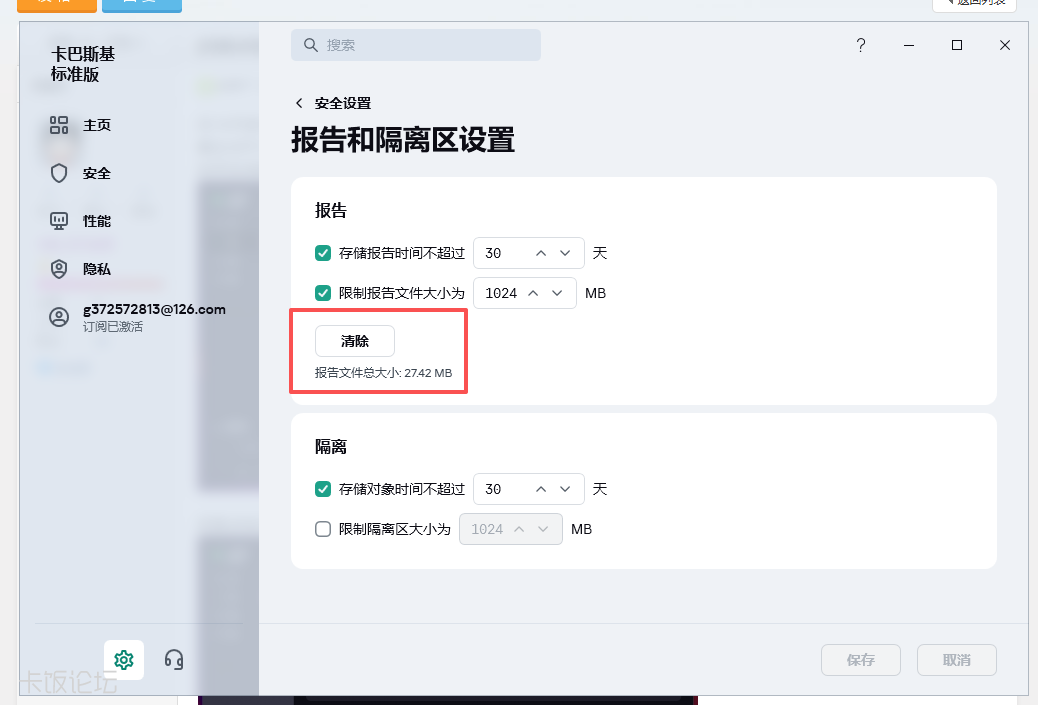Click disabled quarantine size up arrow
Image resolution: width=1038 pixels, height=705 pixels.
pos(519,529)
